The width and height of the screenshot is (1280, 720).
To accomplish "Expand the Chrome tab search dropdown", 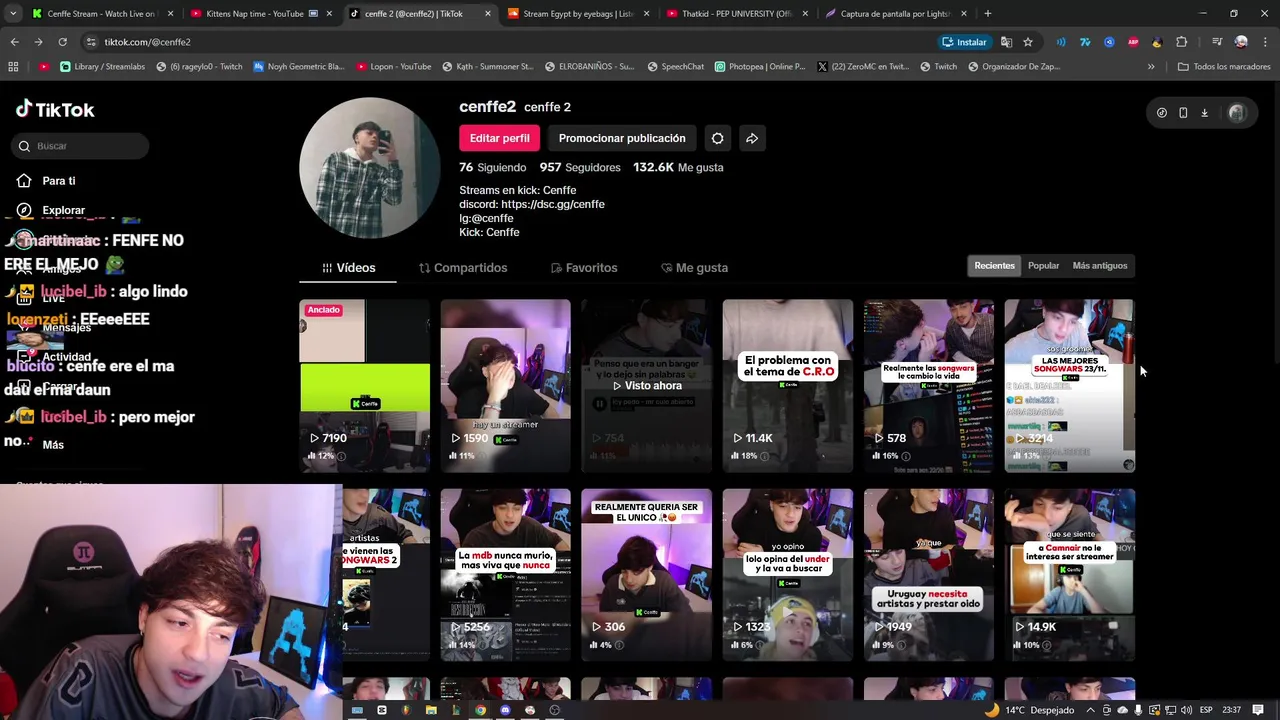I will pos(13,14).
